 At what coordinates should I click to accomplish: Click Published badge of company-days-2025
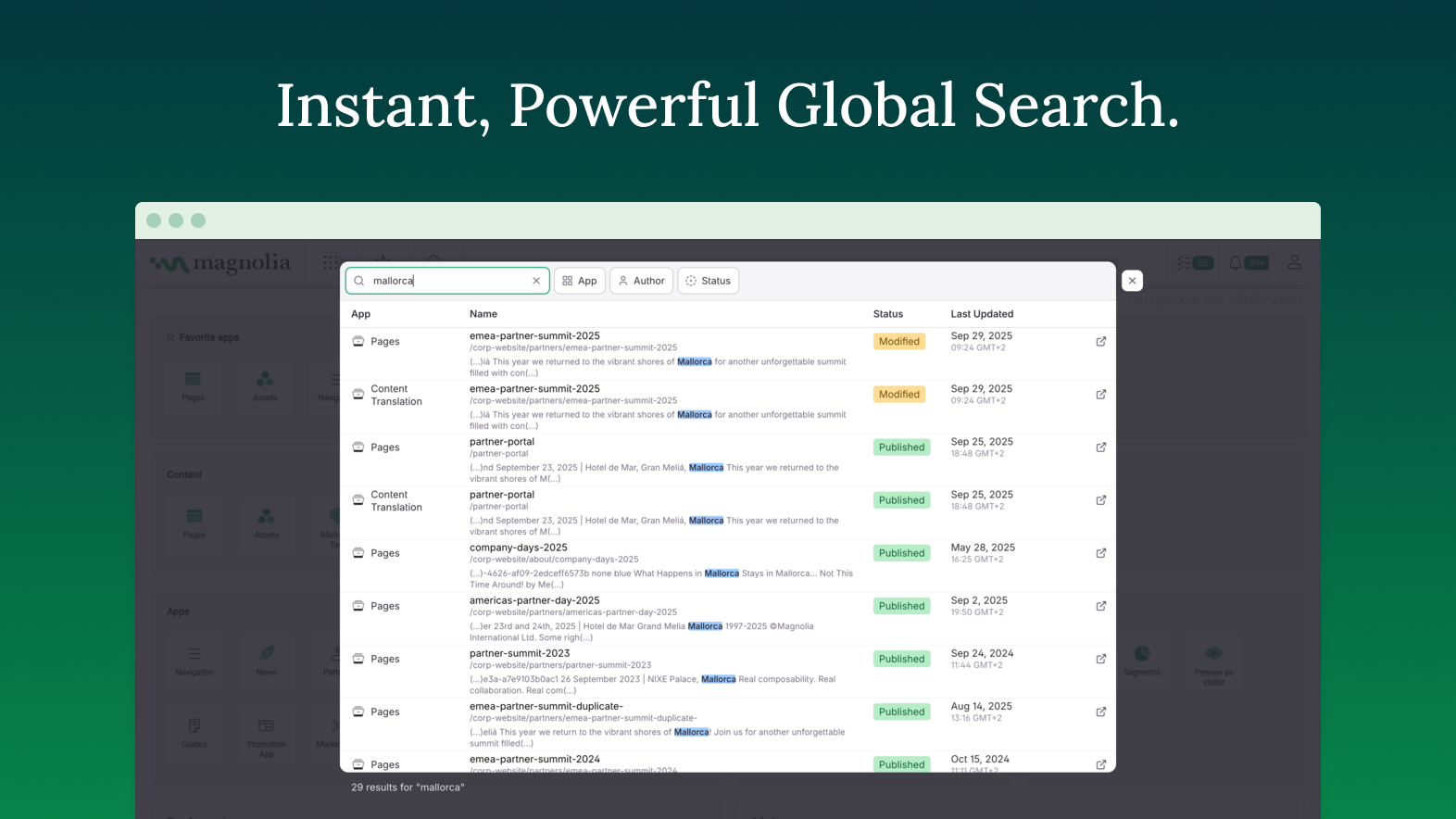coord(902,553)
